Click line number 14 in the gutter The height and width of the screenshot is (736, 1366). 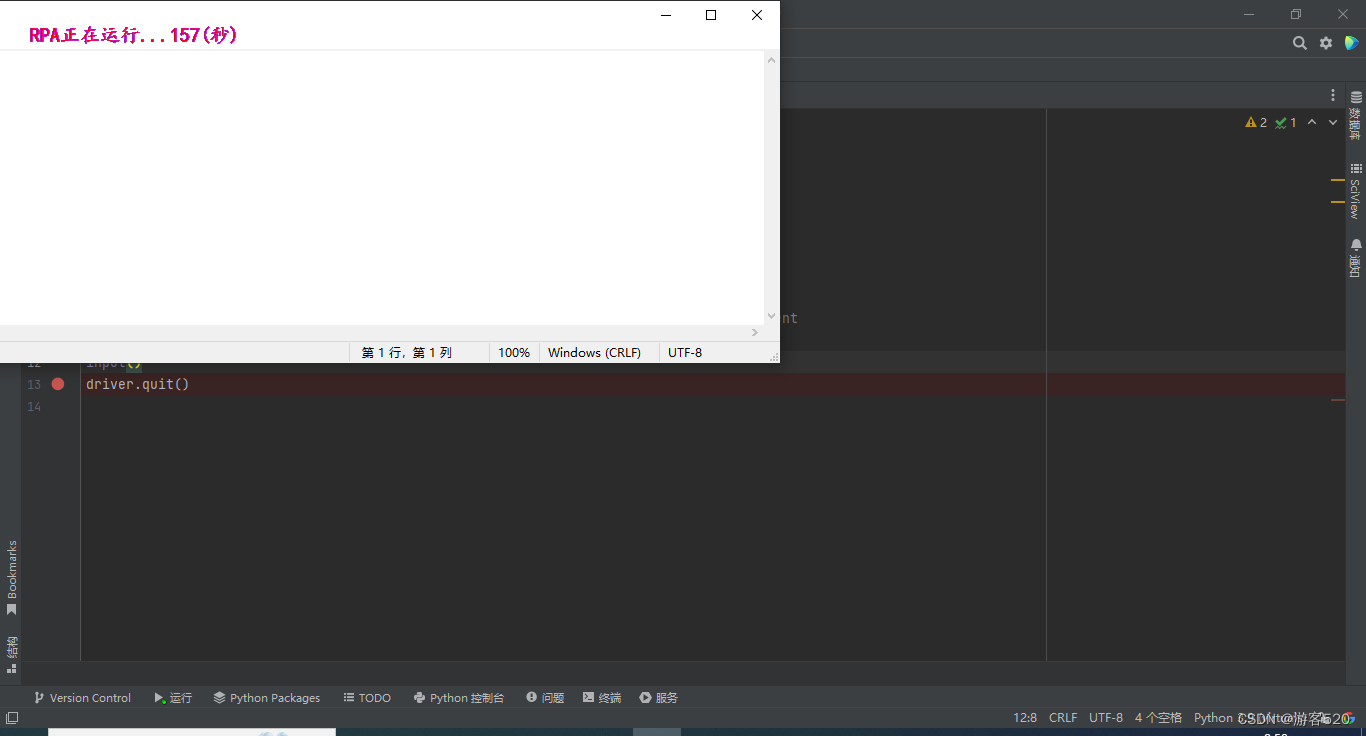[x=34, y=407]
